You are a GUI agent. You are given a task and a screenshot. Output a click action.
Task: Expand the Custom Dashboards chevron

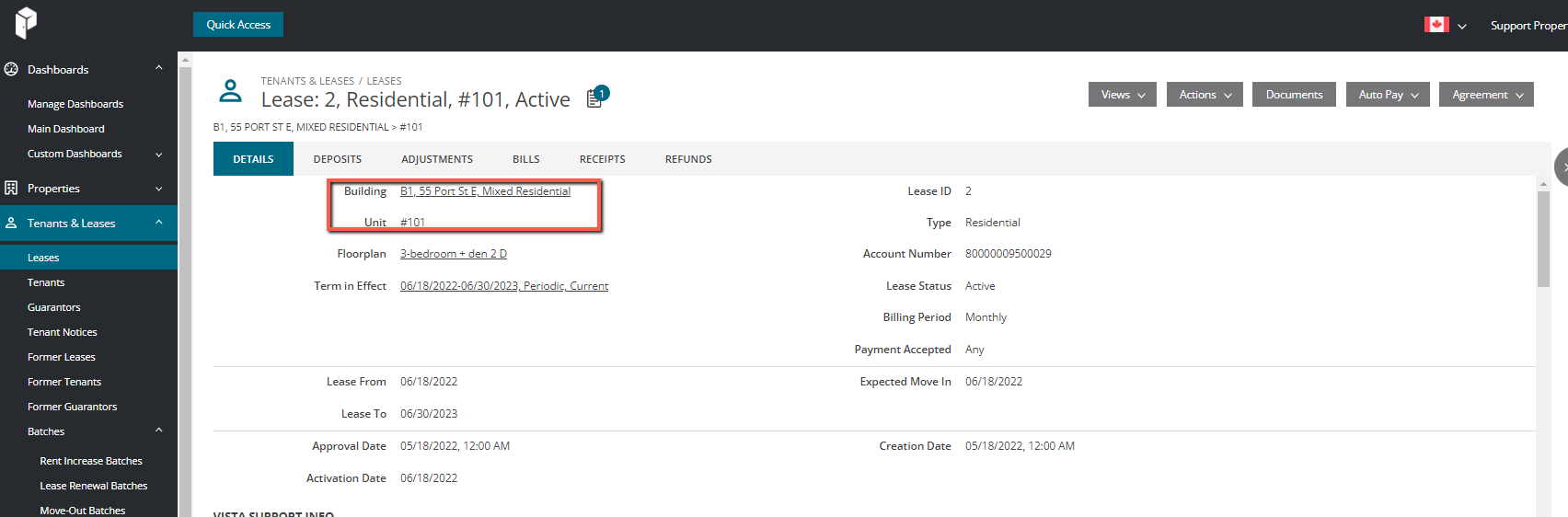[x=159, y=155]
